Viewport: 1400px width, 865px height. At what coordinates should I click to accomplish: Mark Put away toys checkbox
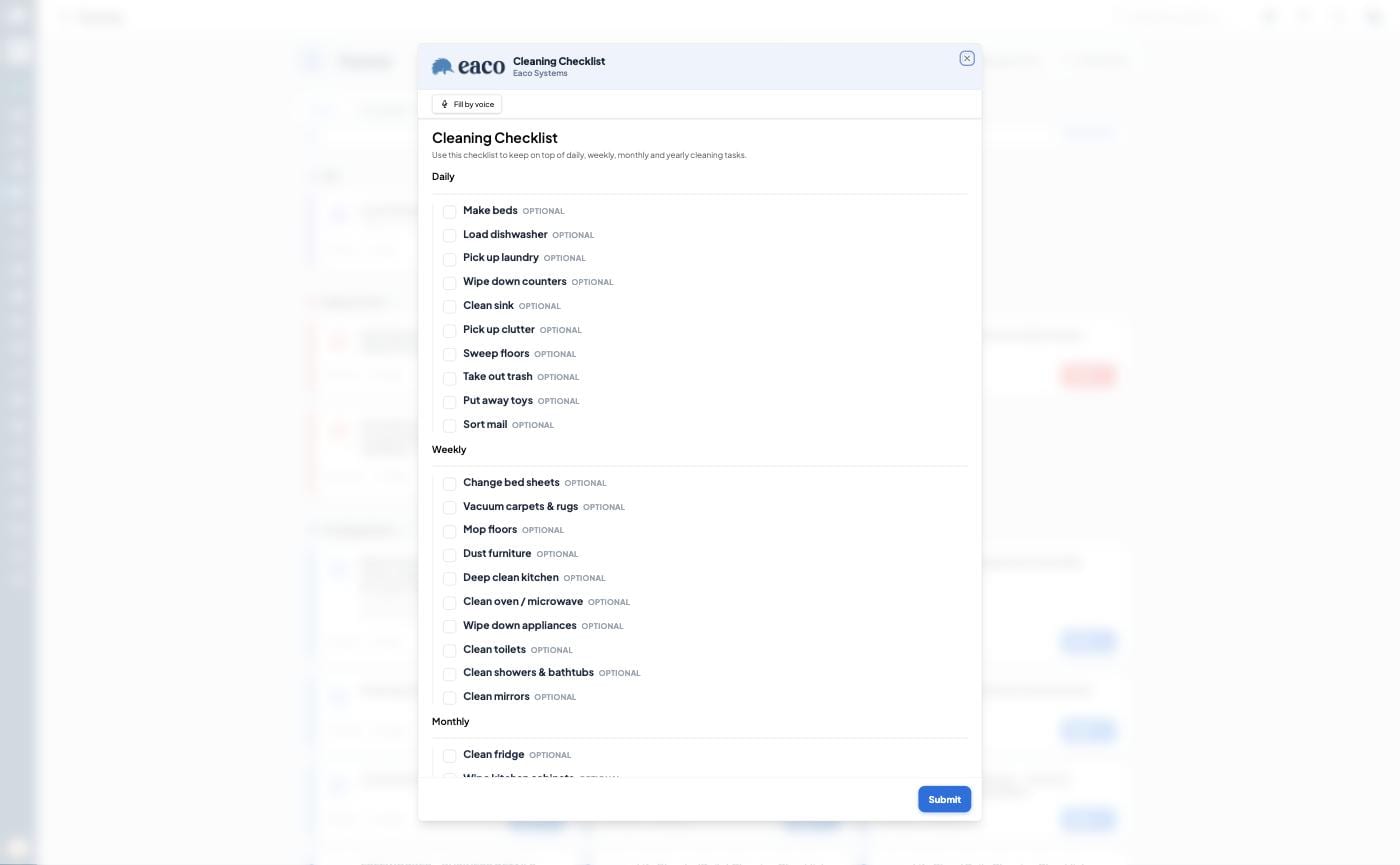click(x=450, y=402)
